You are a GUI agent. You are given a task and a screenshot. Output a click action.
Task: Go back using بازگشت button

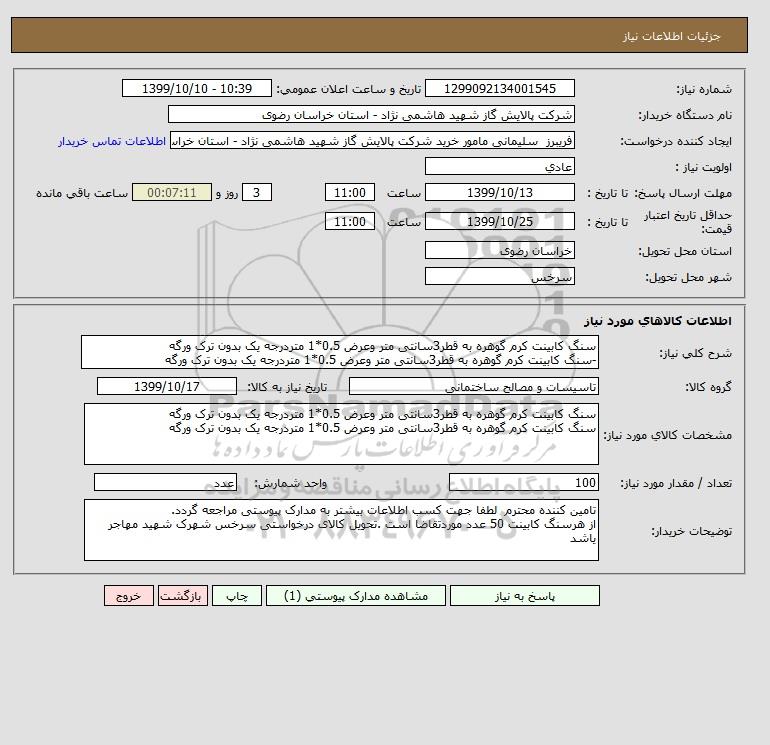(183, 595)
